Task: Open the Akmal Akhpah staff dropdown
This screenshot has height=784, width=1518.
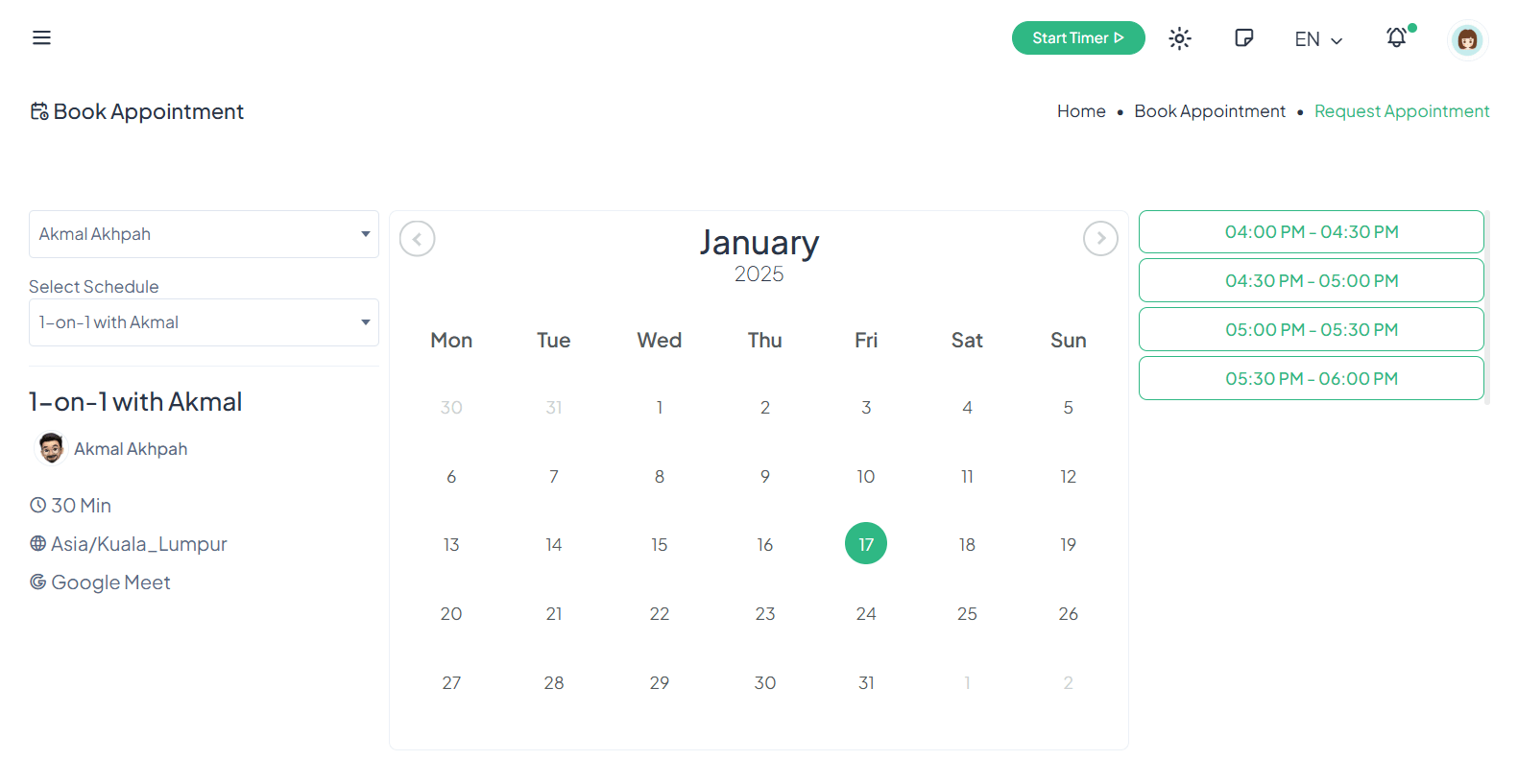Action: [x=204, y=234]
